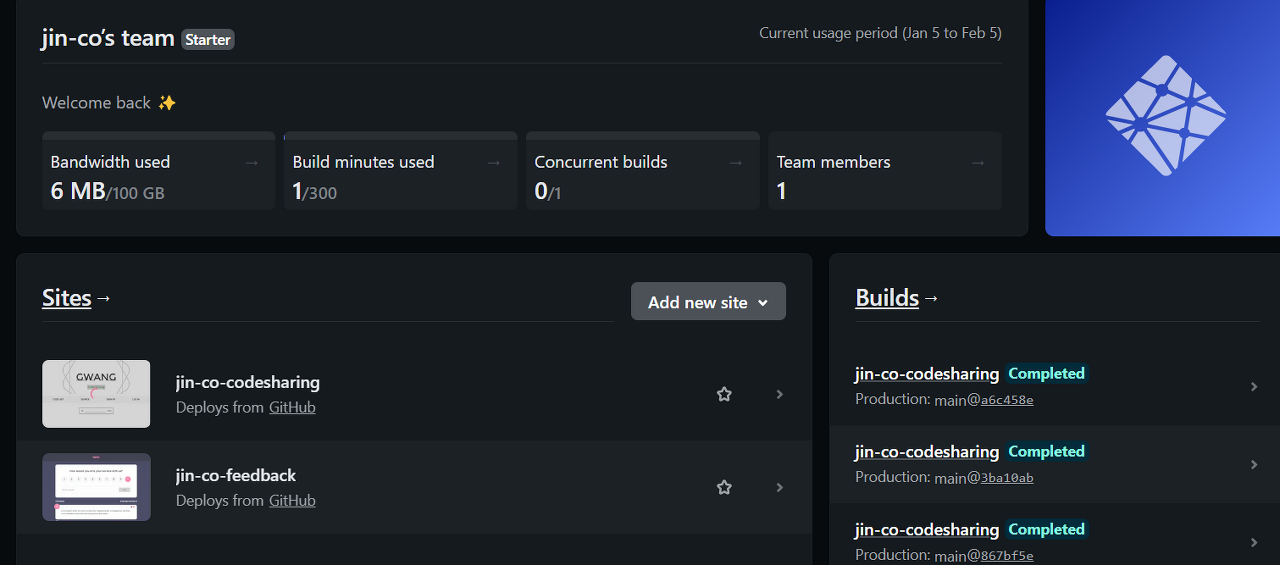This screenshot has width=1280, height=565.
Task: Open commit 867bf5e link
Action: click(x=1007, y=555)
